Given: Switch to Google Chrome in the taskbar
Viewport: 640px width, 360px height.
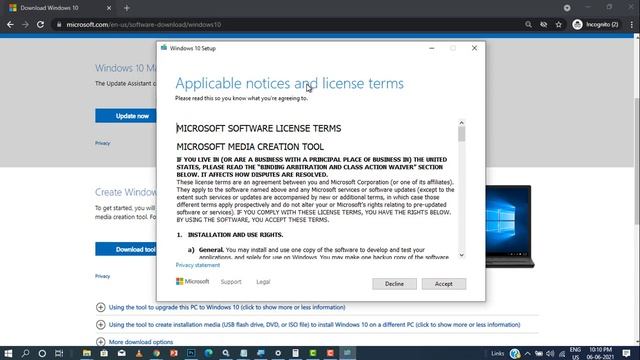Looking at the screenshot, I should click(x=157, y=353).
